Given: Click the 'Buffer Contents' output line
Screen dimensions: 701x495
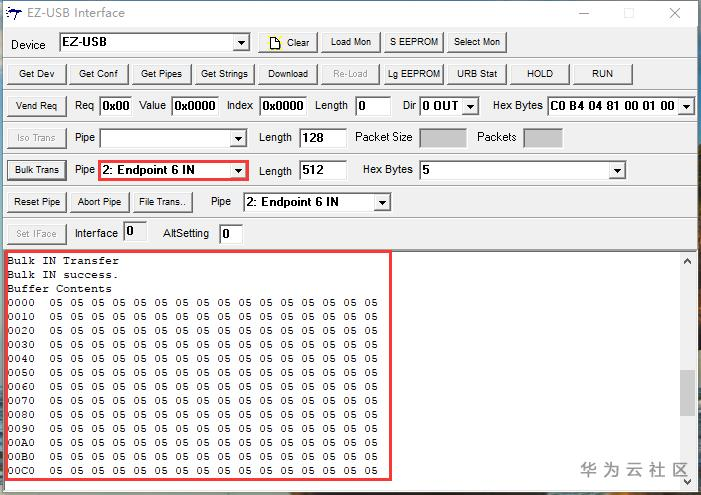Looking at the screenshot, I should [x=59, y=288].
